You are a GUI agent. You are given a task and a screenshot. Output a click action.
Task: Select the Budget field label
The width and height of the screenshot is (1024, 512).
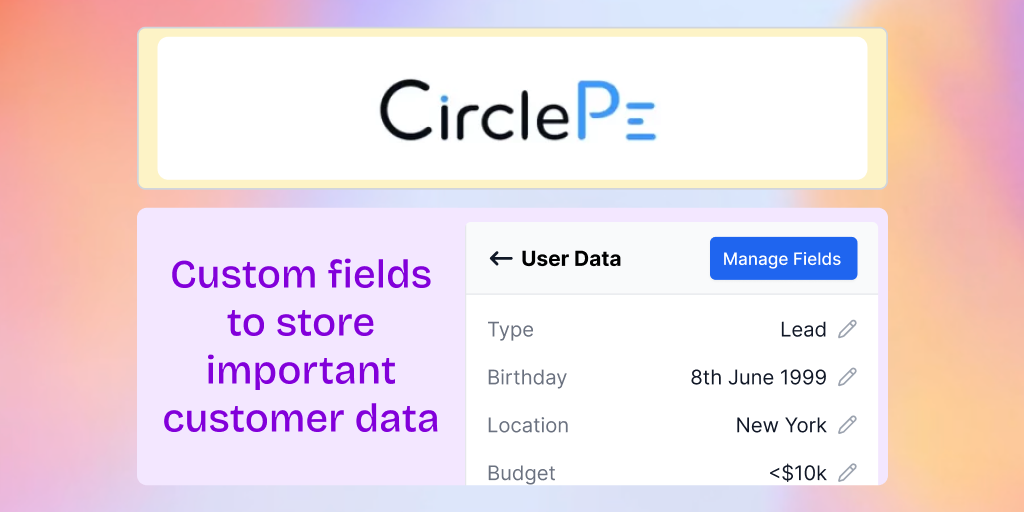point(521,473)
